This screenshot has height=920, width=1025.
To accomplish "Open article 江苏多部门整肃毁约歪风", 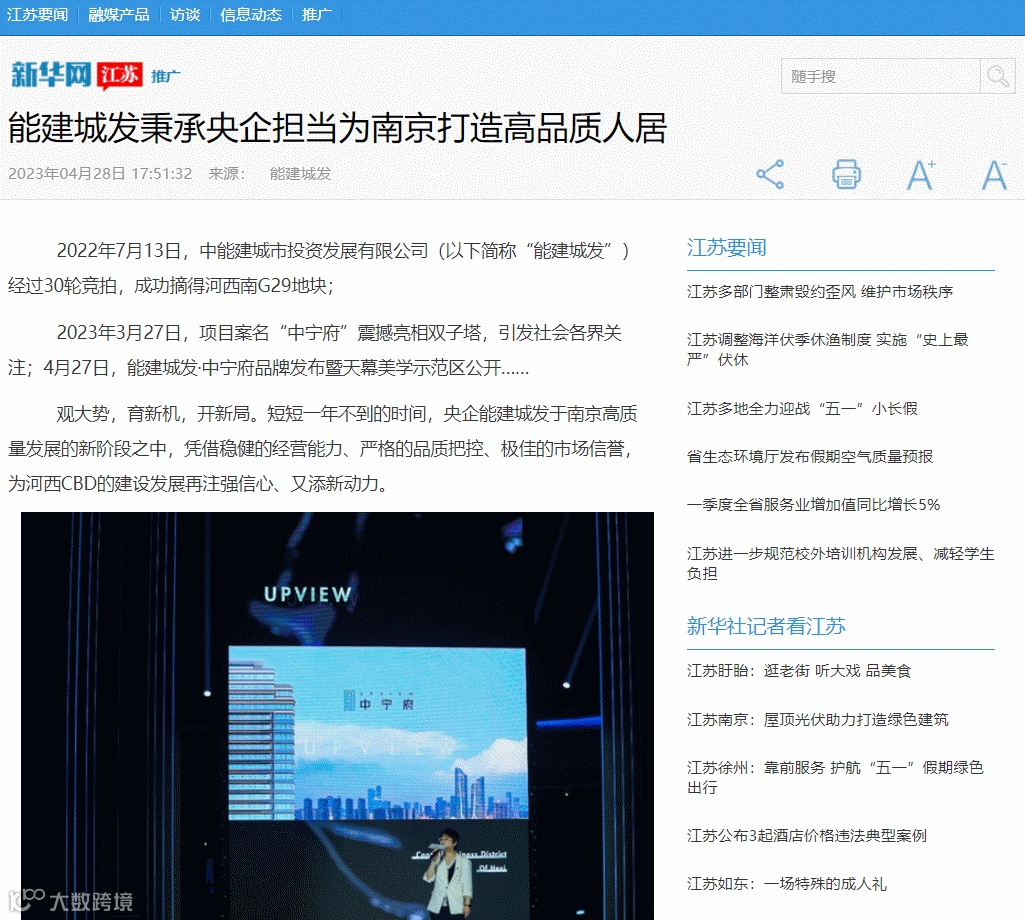I will point(820,292).
